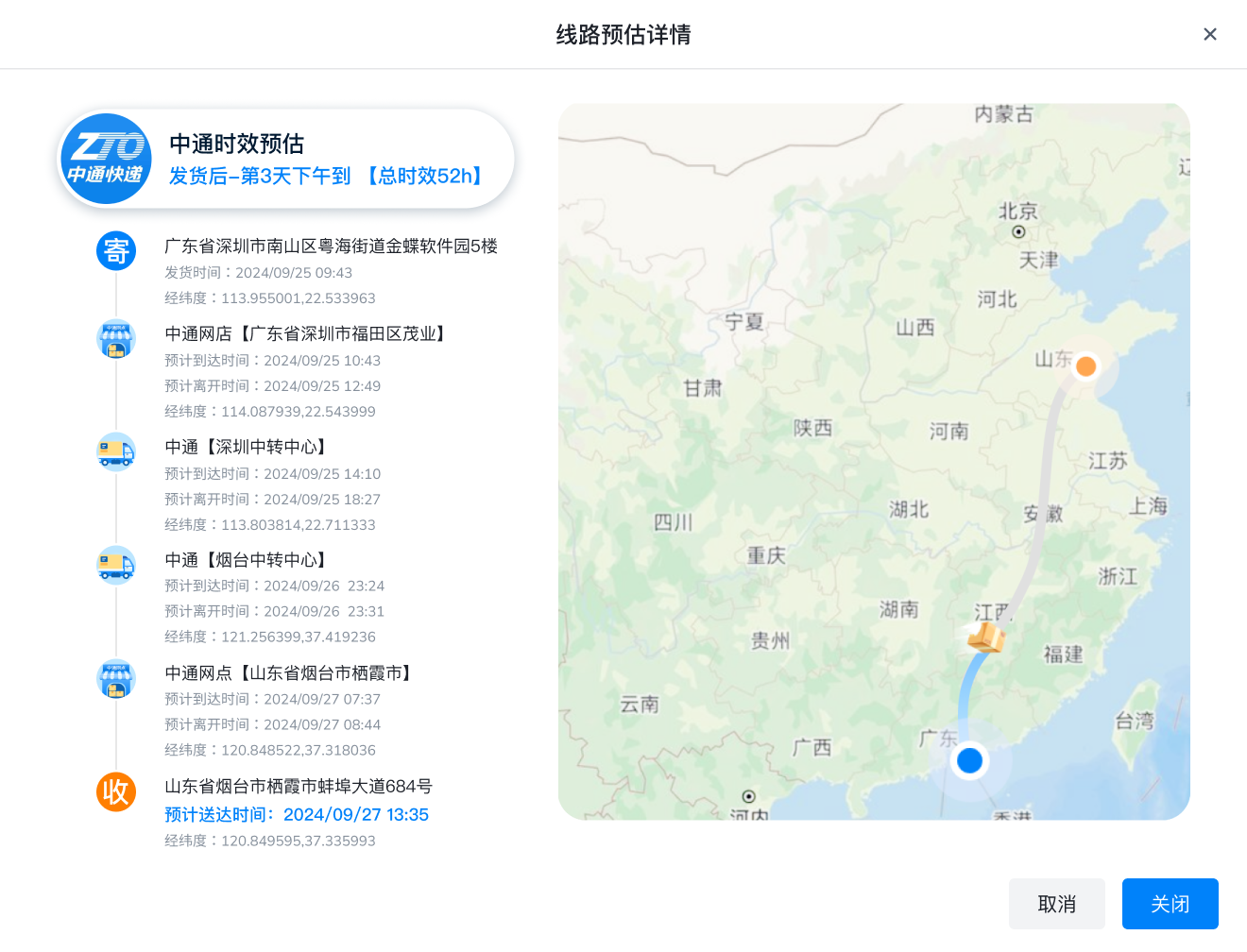This screenshot has width=1247, height=952.
Task: Click 发货后-第3天下午到 总时效52h text
Action: point(328,176)
